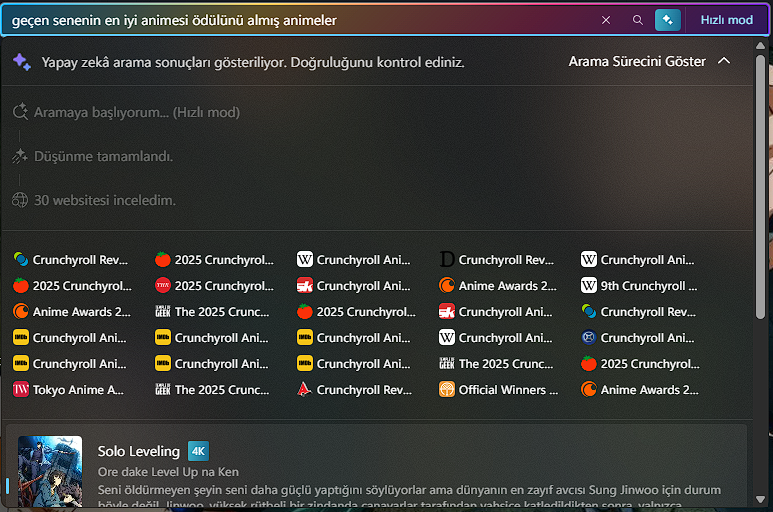
Task: Click the Düşünme tamamlandı. step
Action: [x=93, y=156]
